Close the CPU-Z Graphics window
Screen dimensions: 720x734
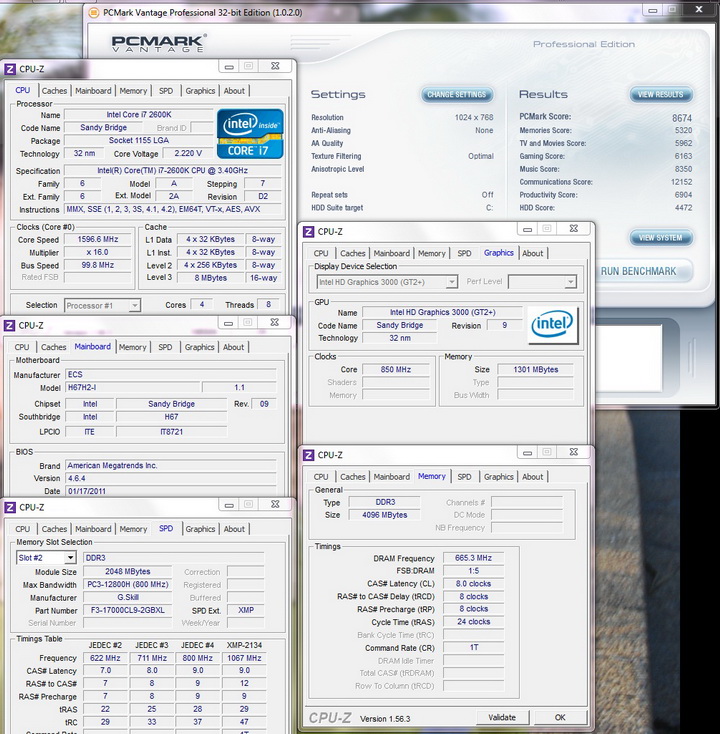click(573, 228)
